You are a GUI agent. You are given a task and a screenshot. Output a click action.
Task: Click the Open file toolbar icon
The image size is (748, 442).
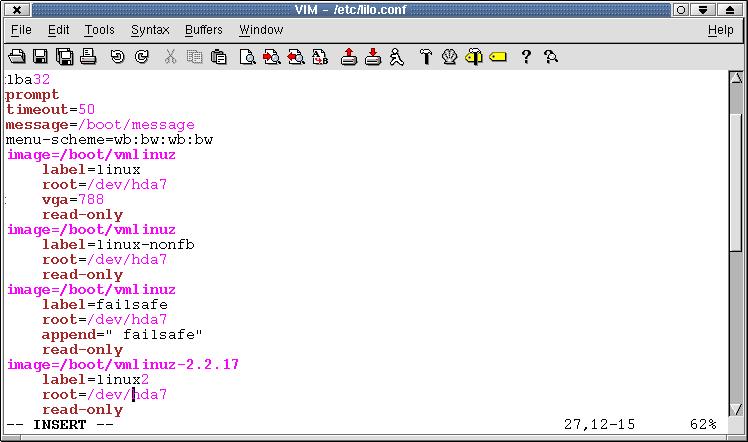tap(17, 56)
